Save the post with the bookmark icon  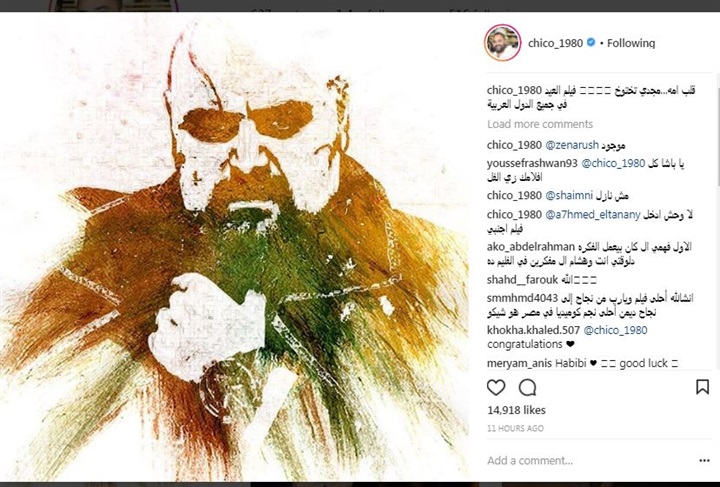coord(703,387)
